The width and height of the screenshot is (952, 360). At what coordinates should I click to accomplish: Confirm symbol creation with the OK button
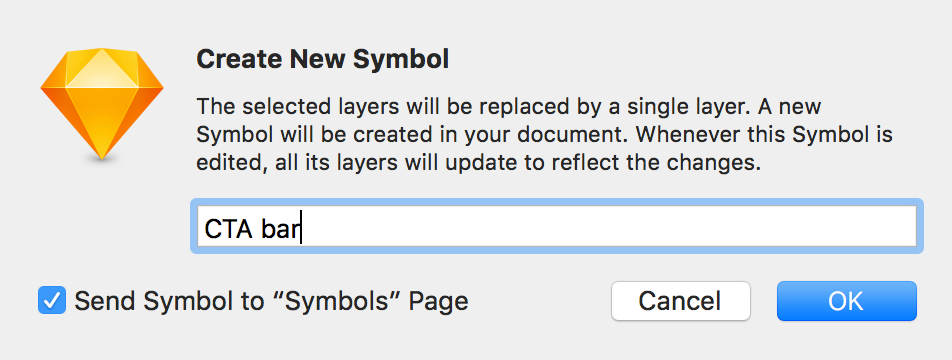point(846,301)
